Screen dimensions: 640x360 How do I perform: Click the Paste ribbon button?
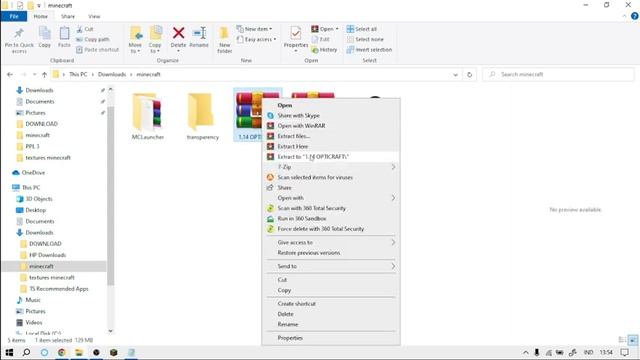pyautogui.click(x=64, y=38)
